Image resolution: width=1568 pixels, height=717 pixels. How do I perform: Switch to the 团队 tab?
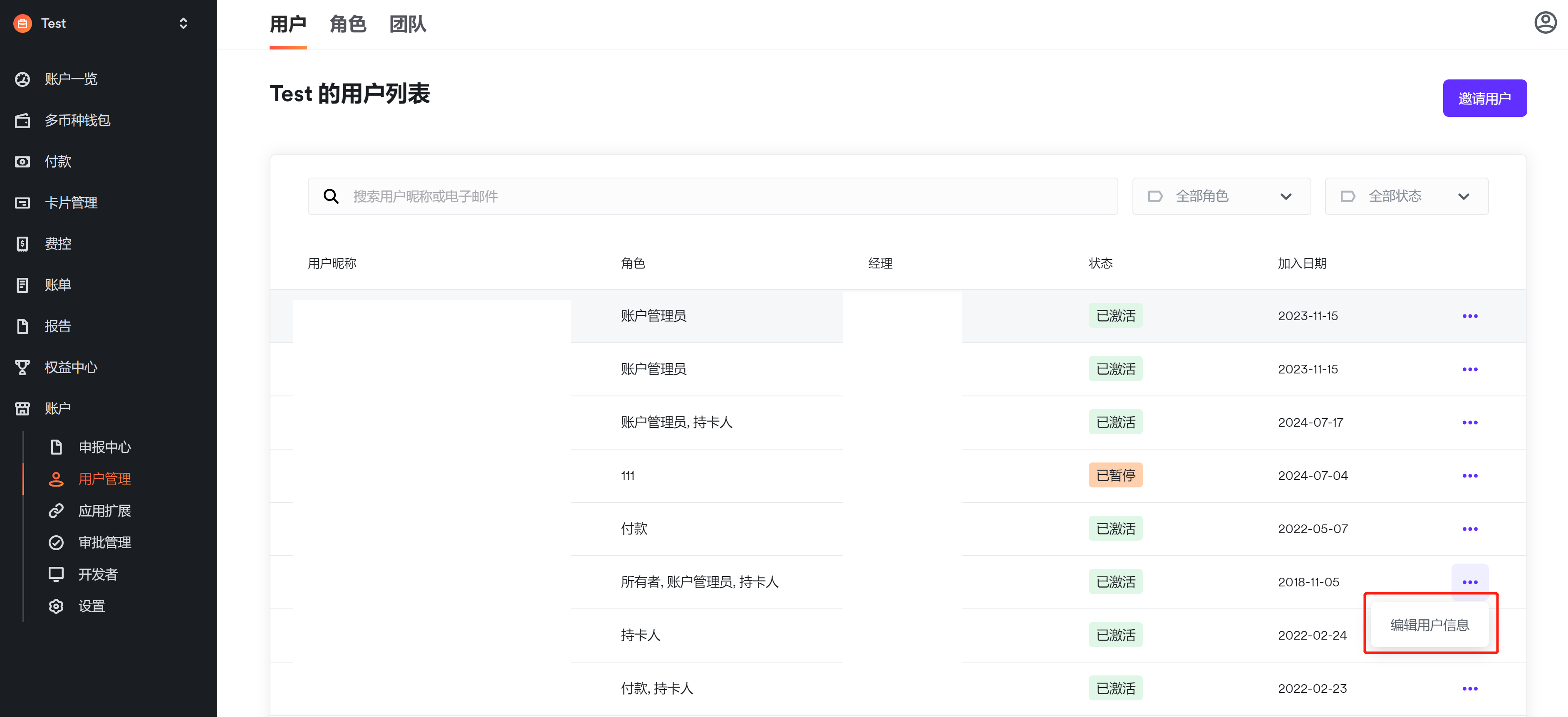408,25
